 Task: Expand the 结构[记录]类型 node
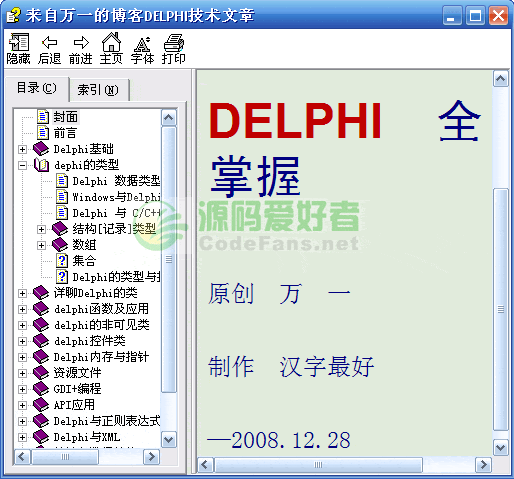click(x=41, y=229)
